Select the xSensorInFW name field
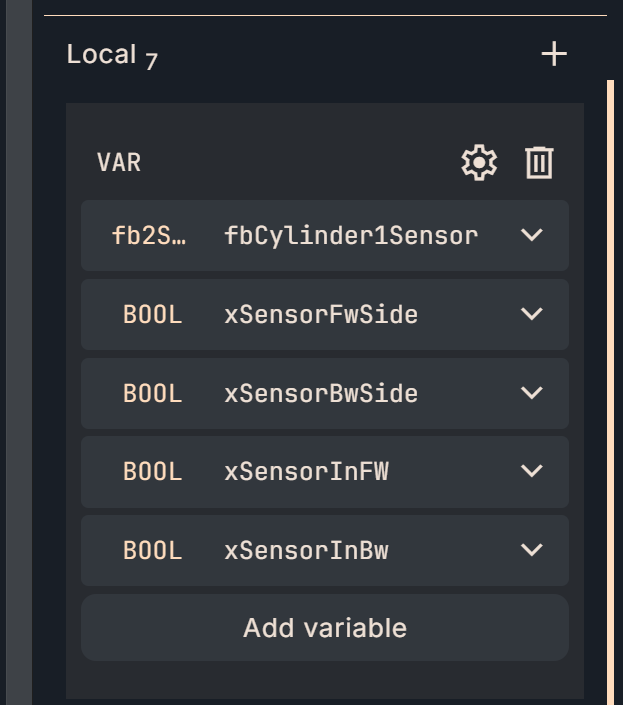 [x=306, y=471]
